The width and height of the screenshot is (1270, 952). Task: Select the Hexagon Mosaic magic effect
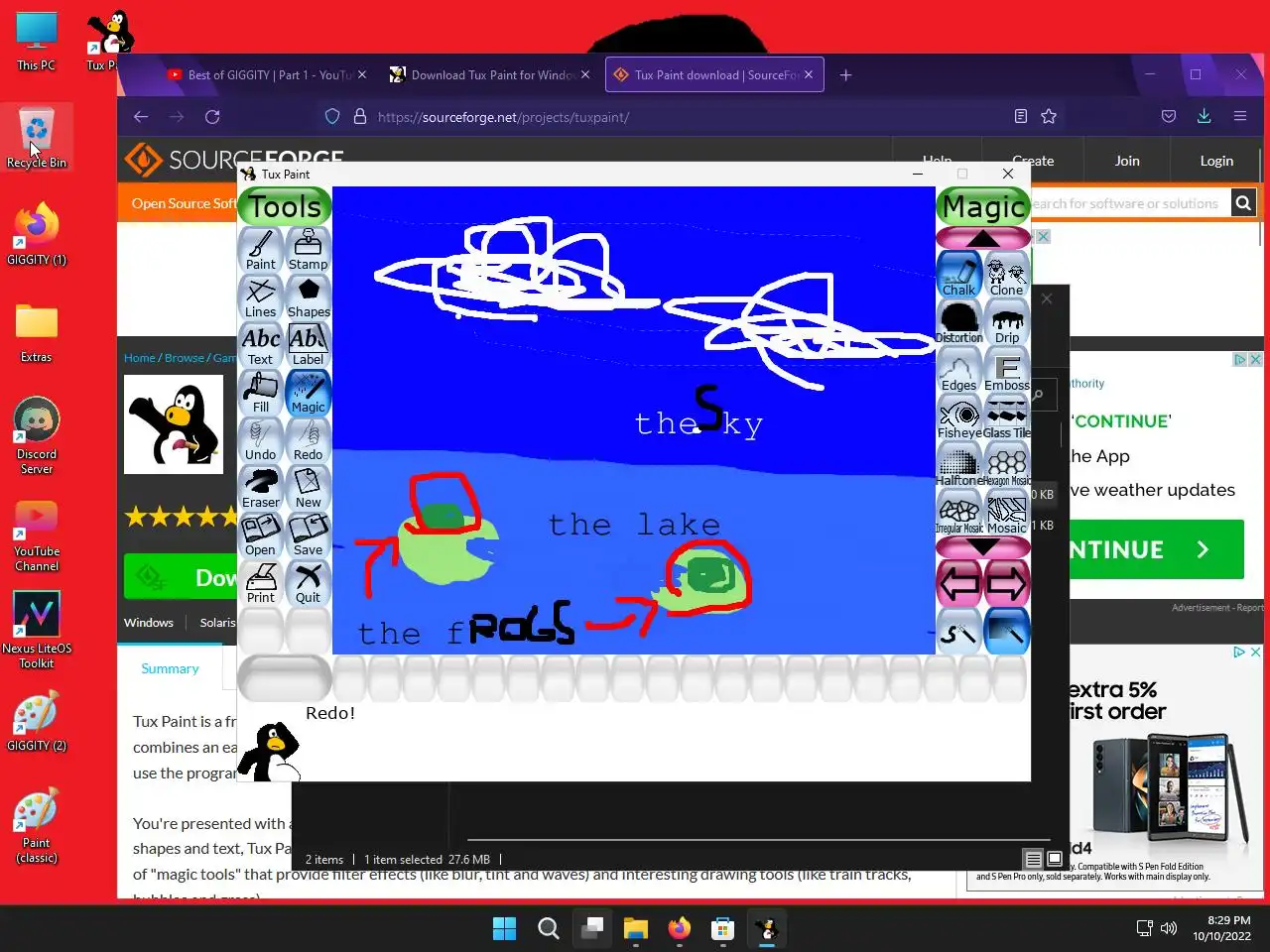coord(1006,465)
